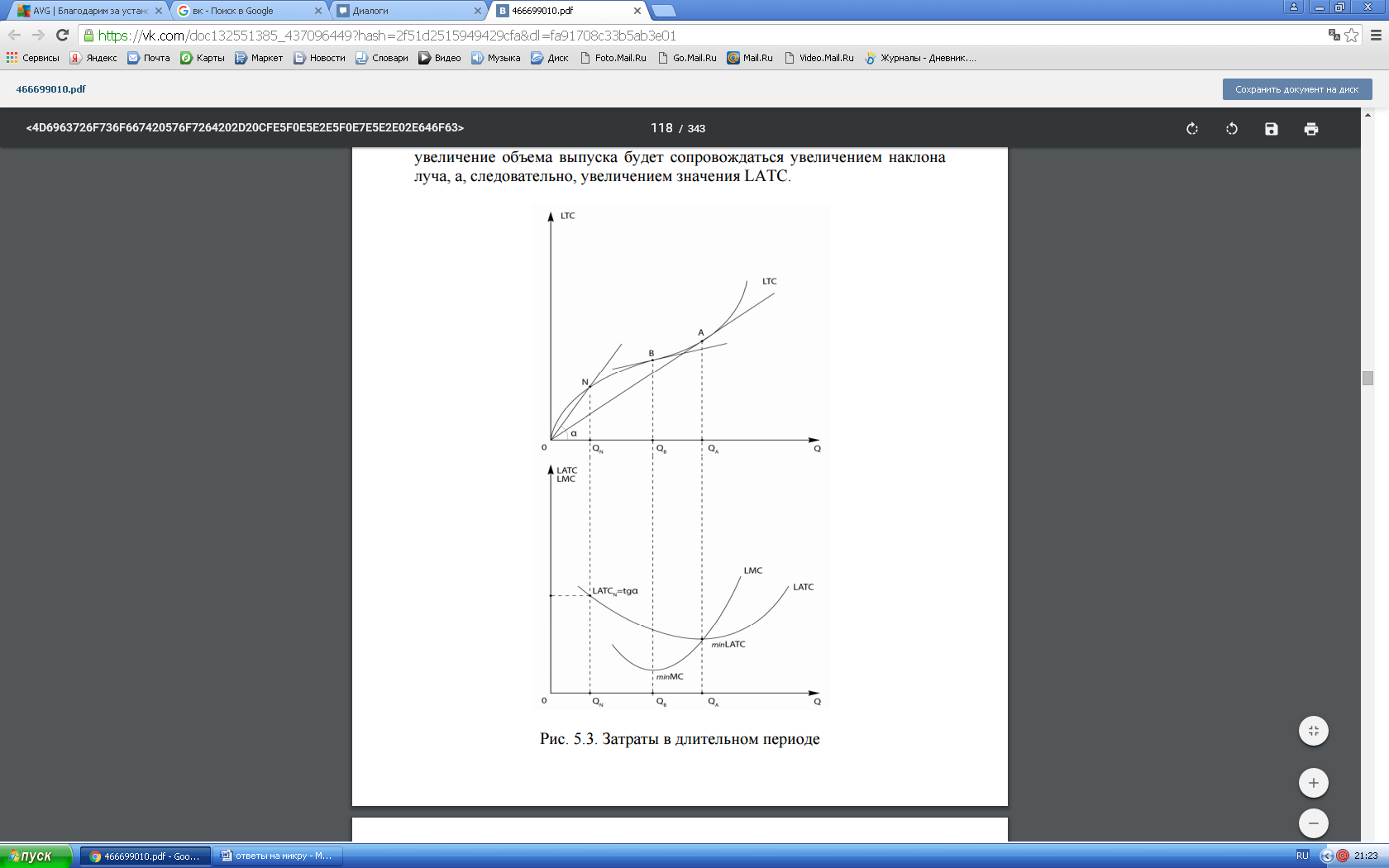Click the address bar URL field
The width and height of the screenshot is (1389, 868).
[x=703, y=36]
